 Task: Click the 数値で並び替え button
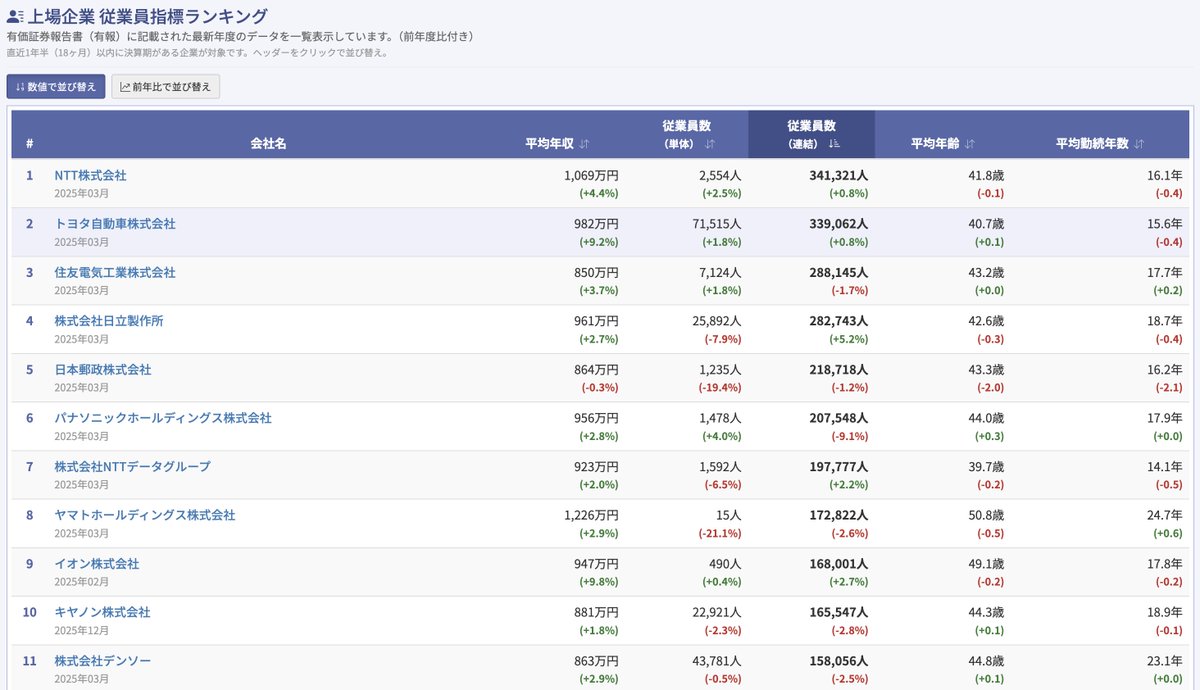(x=56, y=87)
